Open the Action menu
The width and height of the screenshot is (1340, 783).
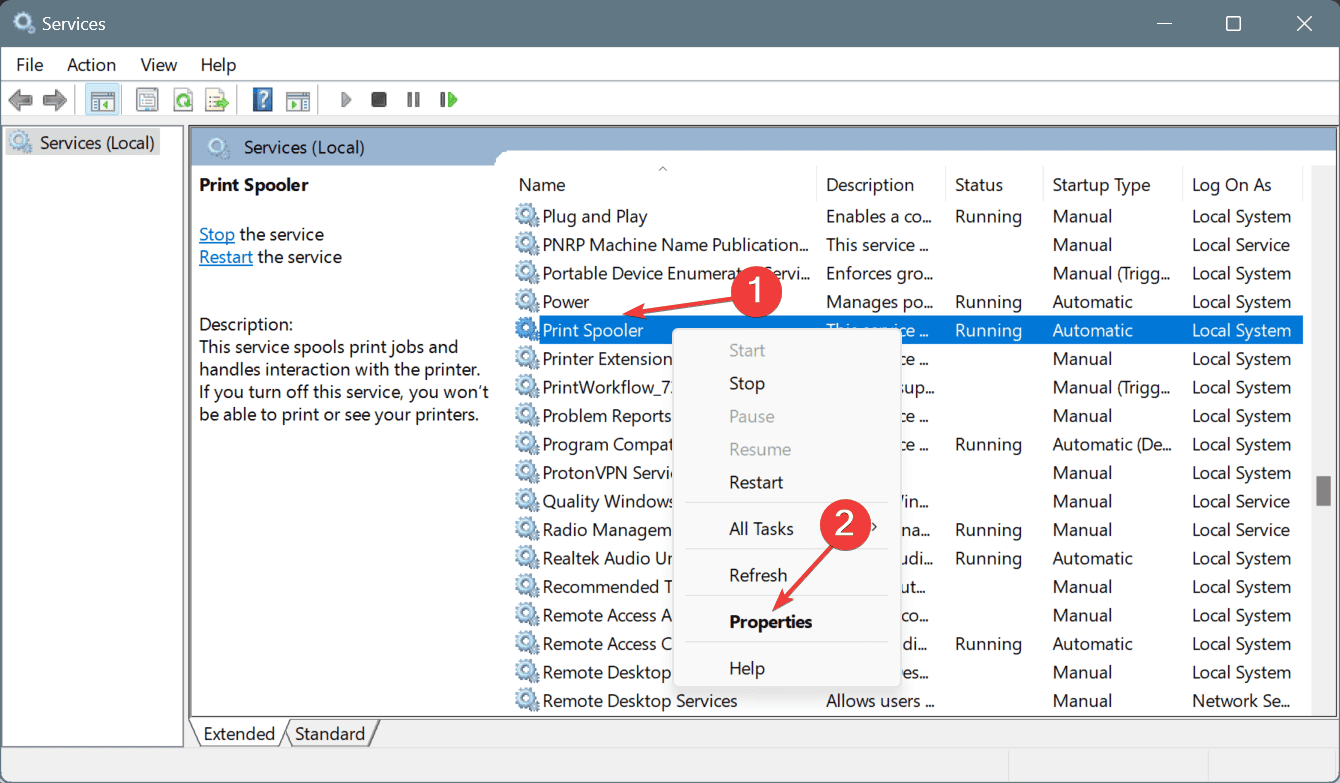point(91,65)
